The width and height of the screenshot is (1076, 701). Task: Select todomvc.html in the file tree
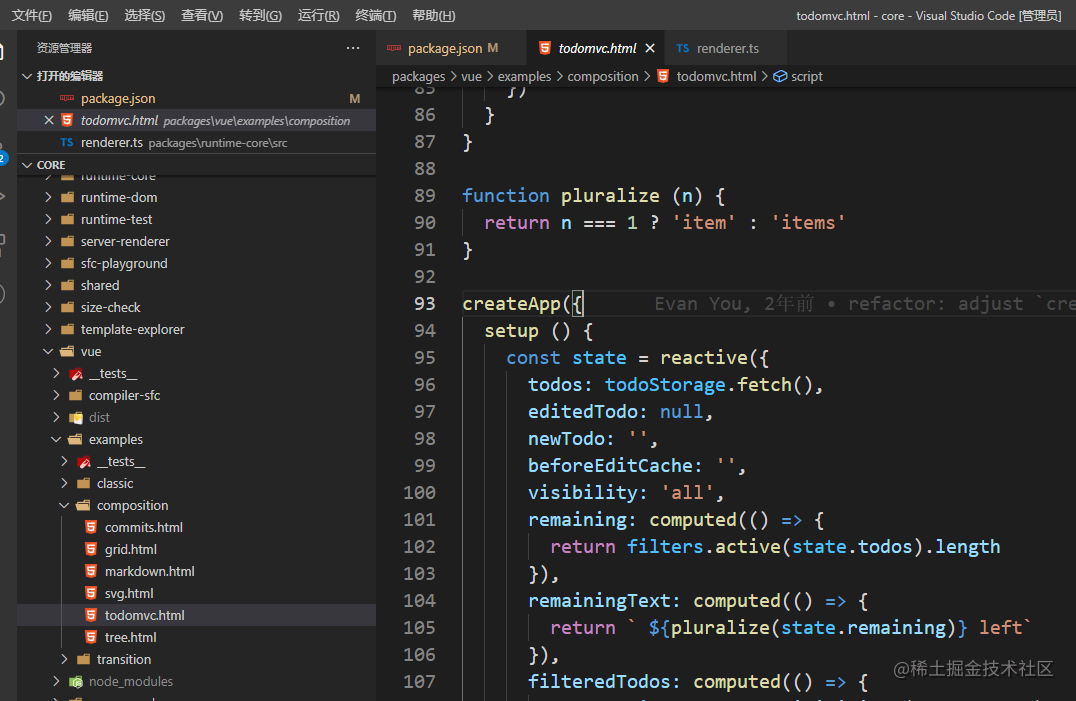click(x=196, y=615)
